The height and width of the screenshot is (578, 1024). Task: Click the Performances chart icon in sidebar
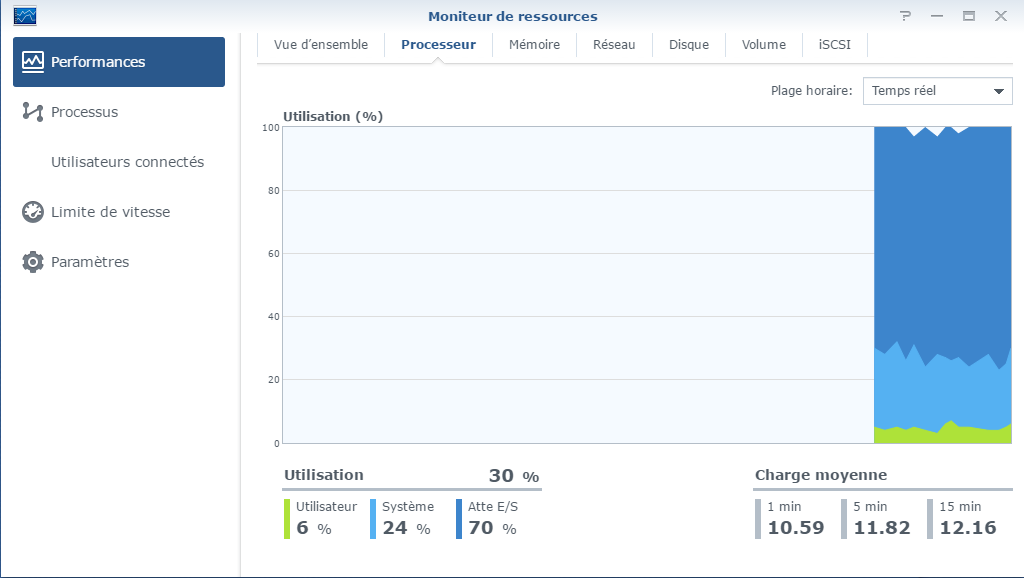pos(33,62)
